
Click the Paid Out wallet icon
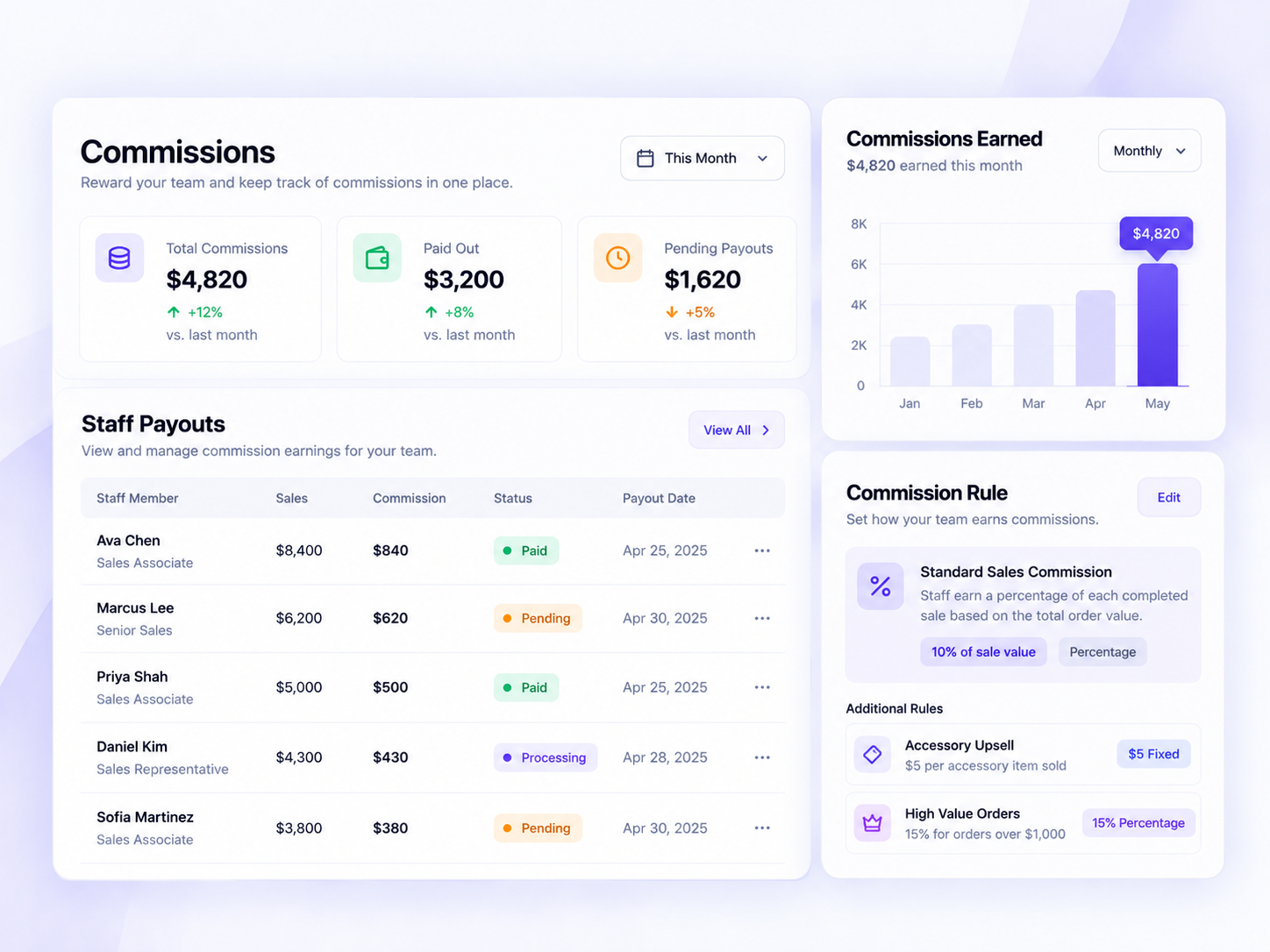(377, 258)
